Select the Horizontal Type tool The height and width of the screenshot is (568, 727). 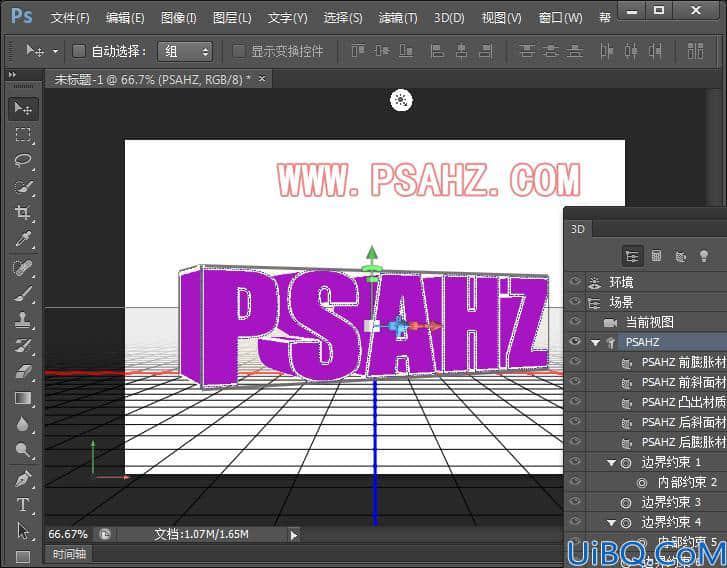click(x=23, y=504)
